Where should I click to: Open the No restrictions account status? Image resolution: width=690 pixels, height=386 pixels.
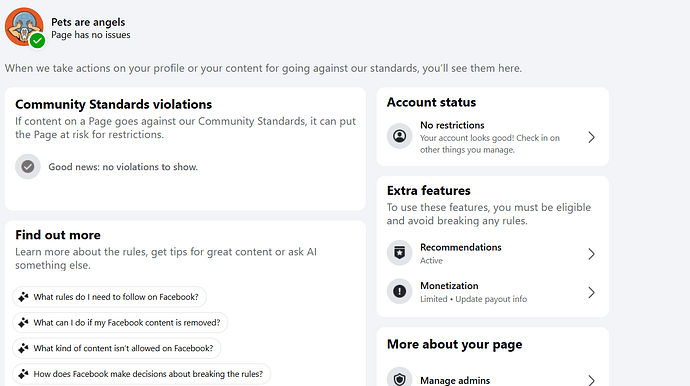tap(492, 137)
